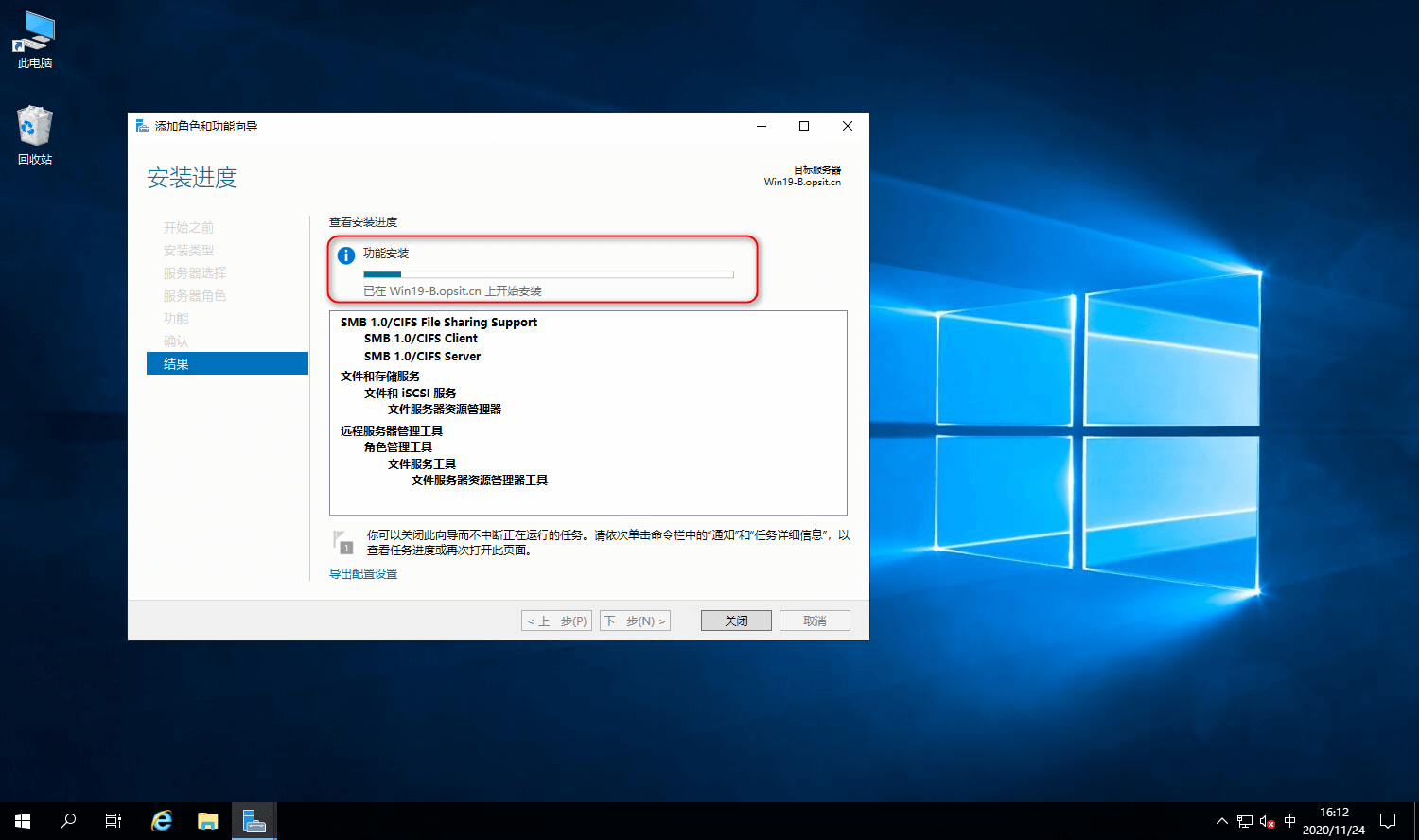Image resolution: width=1419 pixels, height=840 pixels.
Task: Click '文件和 iSCSI 服务' entry
Action: coord(411,394)
